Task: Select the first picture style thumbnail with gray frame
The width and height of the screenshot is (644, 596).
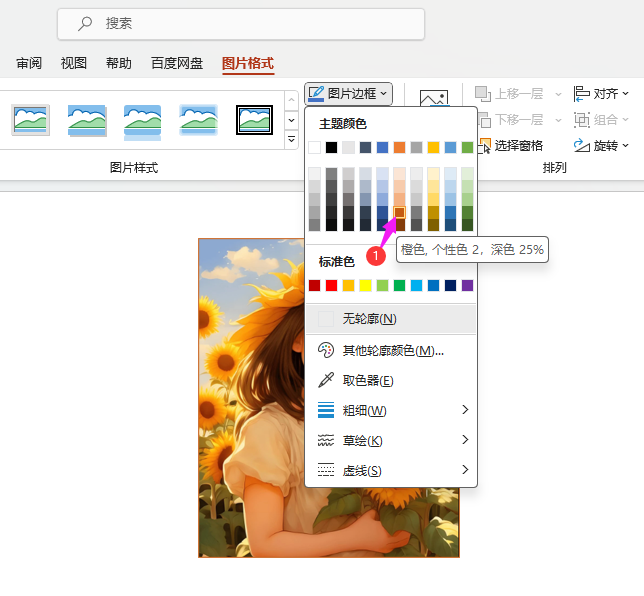Action: click(30, 120)
